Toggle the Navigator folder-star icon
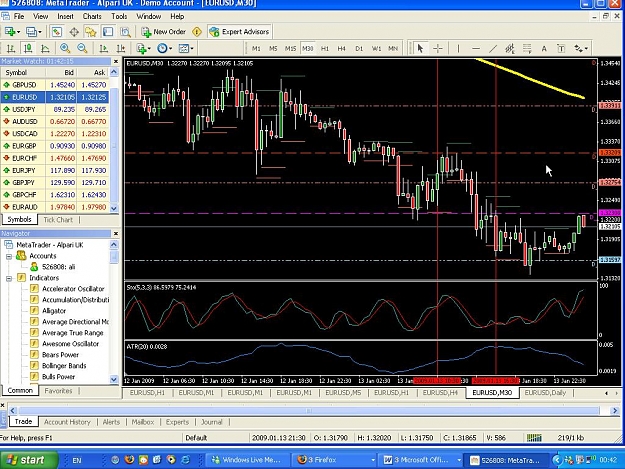Viewport: 625px width, 469px height. point(91,31)
